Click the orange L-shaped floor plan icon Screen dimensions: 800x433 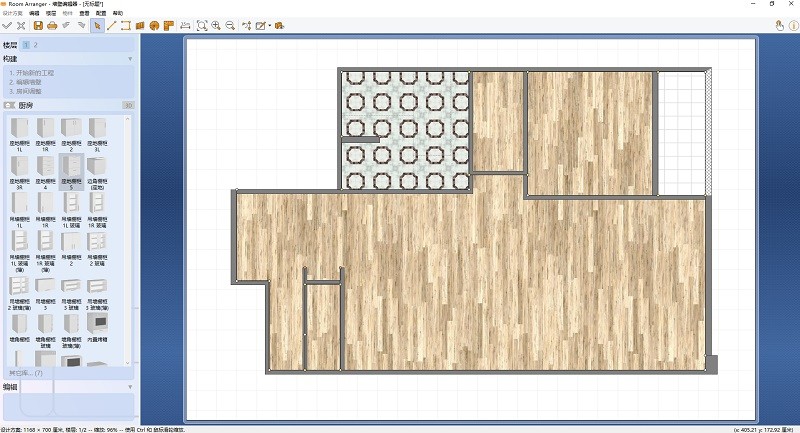click(x=168, y=26)
